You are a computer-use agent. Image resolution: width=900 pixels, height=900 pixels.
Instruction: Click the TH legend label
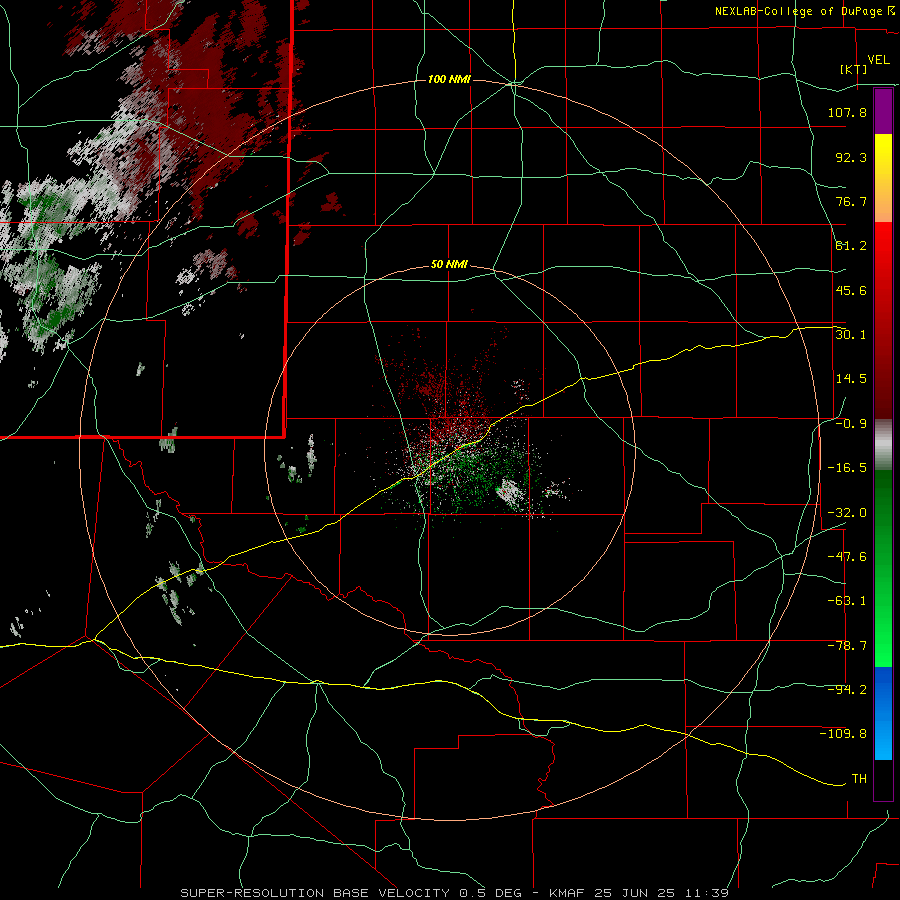(859, 779)
